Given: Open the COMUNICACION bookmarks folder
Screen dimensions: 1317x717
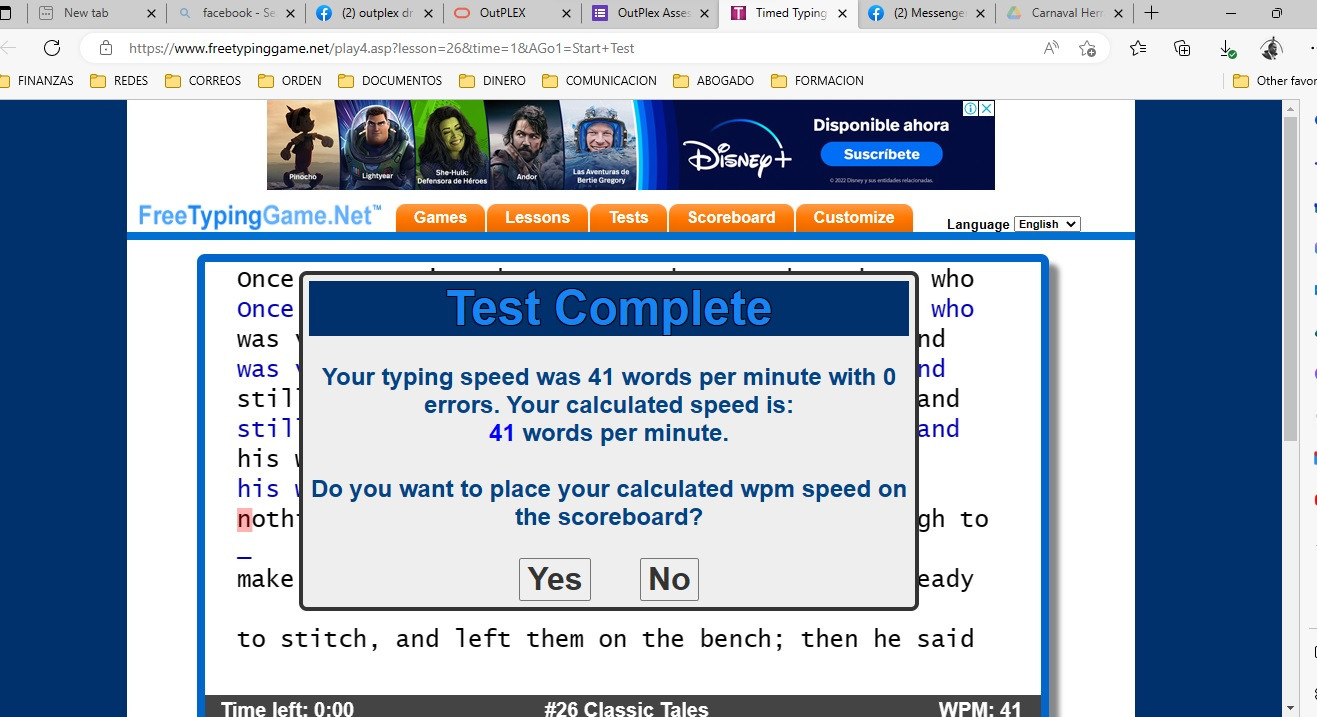Looking at the screenshot, I should tap(599, 81).
